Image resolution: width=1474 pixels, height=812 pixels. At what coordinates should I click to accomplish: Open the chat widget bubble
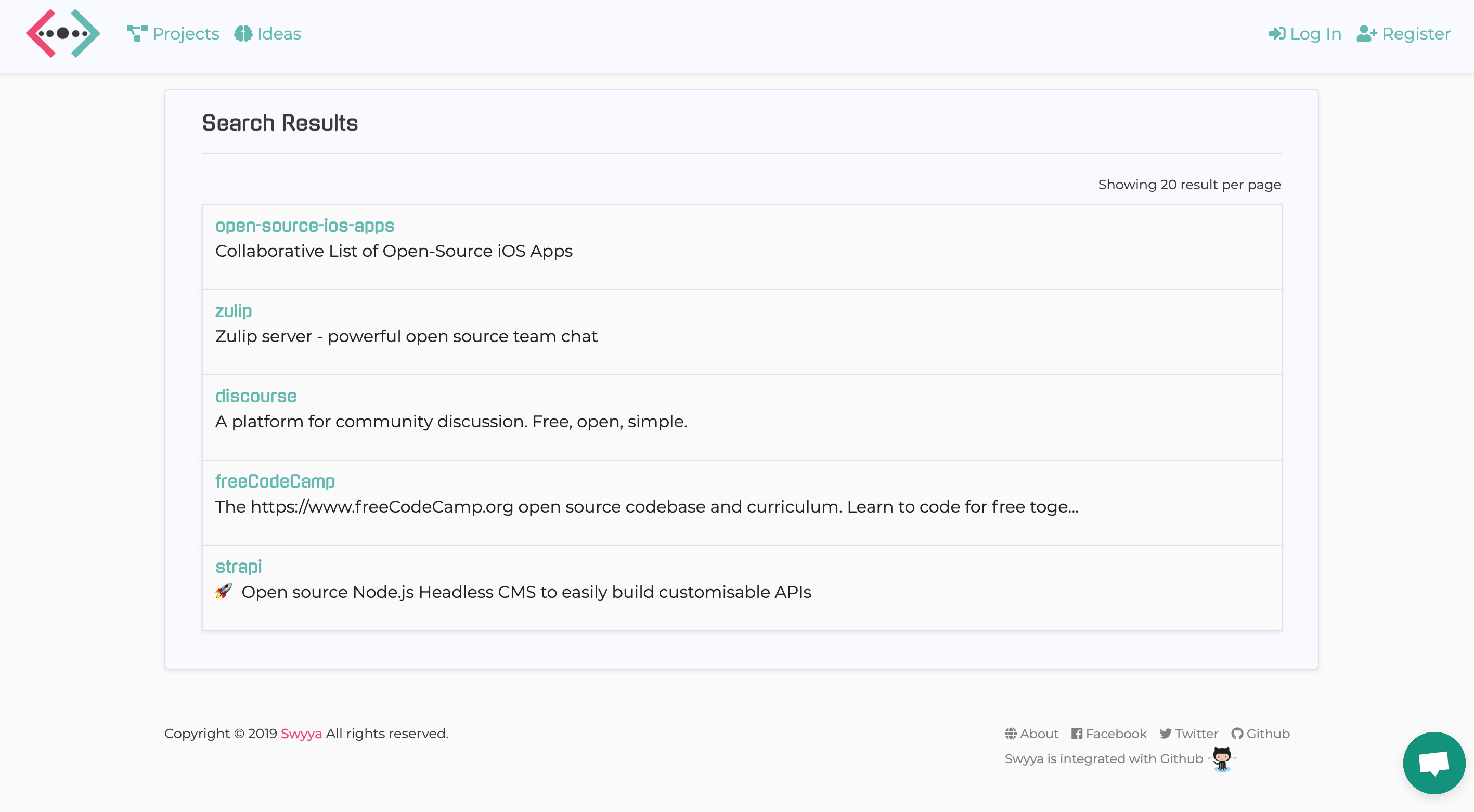(x=1434, y=763)
